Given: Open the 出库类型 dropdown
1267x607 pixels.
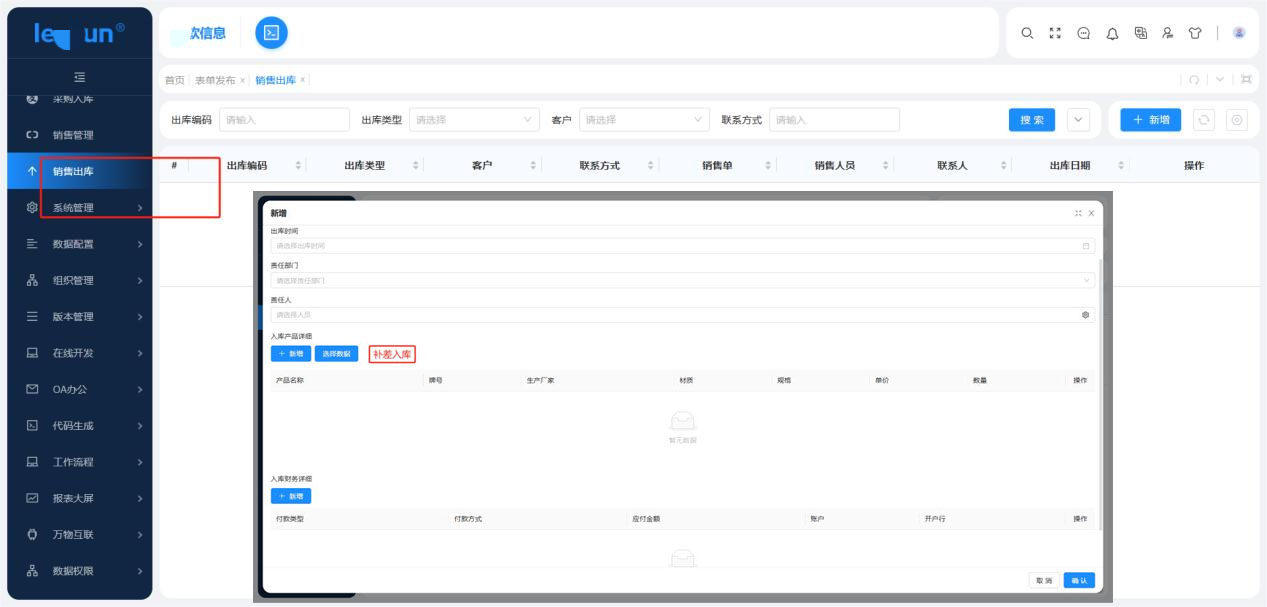Looking at the screenshot, I should (x=475, y=119).
